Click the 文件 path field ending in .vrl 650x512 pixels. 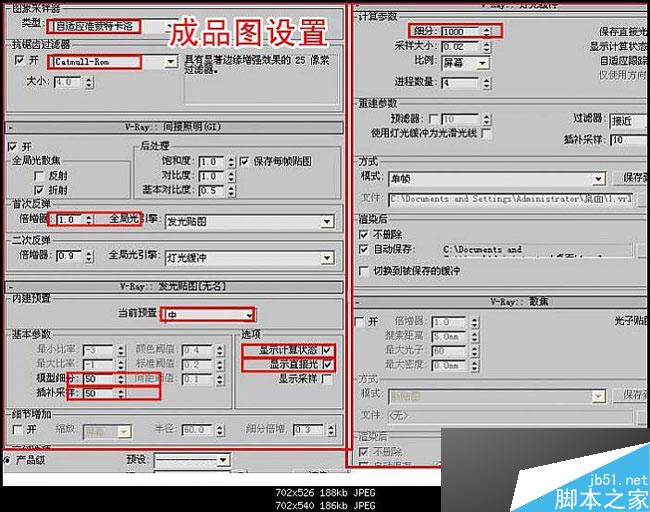pyautogui.click(x=511, y=199)
